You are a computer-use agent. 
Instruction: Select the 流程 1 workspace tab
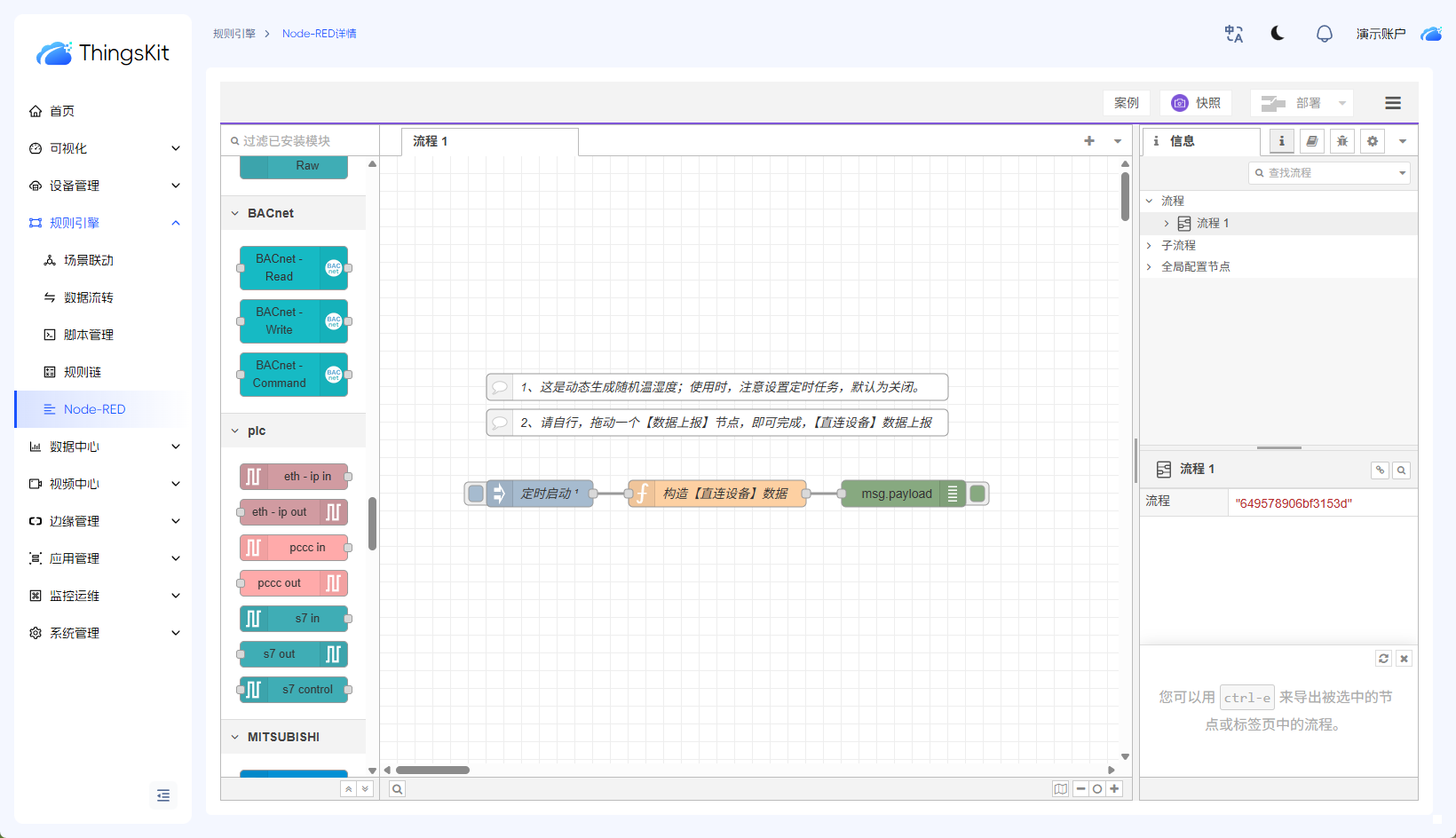(x=431, y=141)
